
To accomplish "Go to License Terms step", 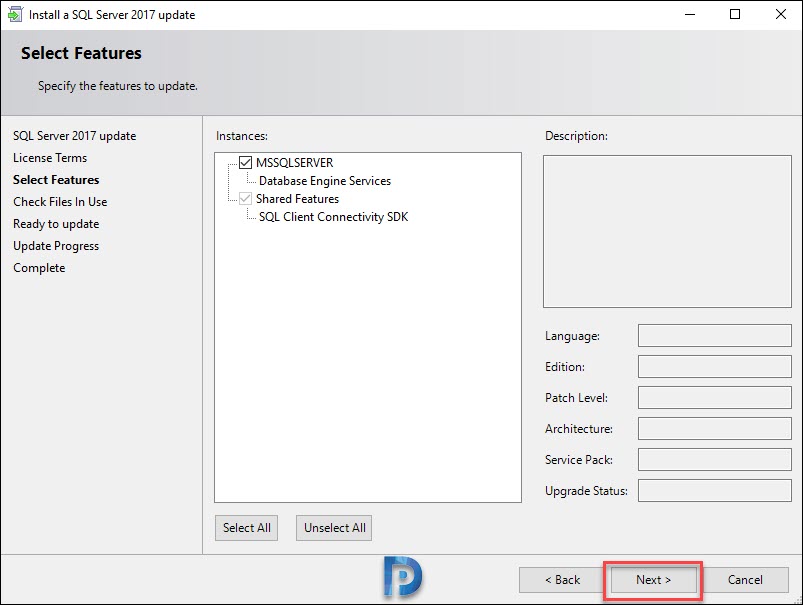I will point(50,158).
